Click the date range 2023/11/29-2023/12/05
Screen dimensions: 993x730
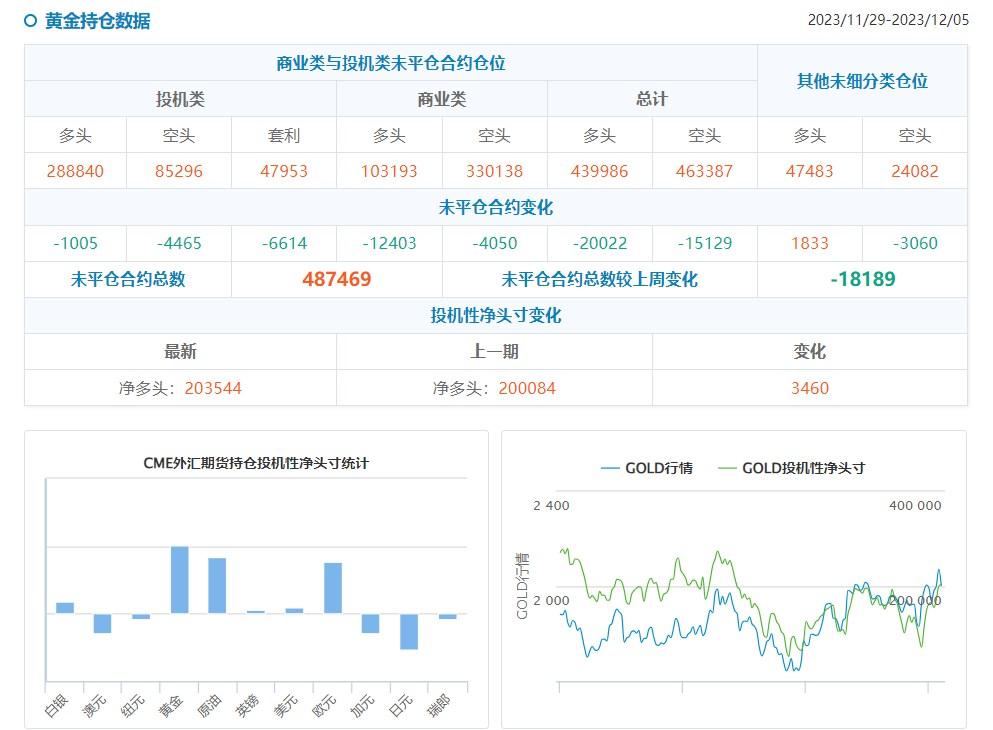(x=891, y=18)
